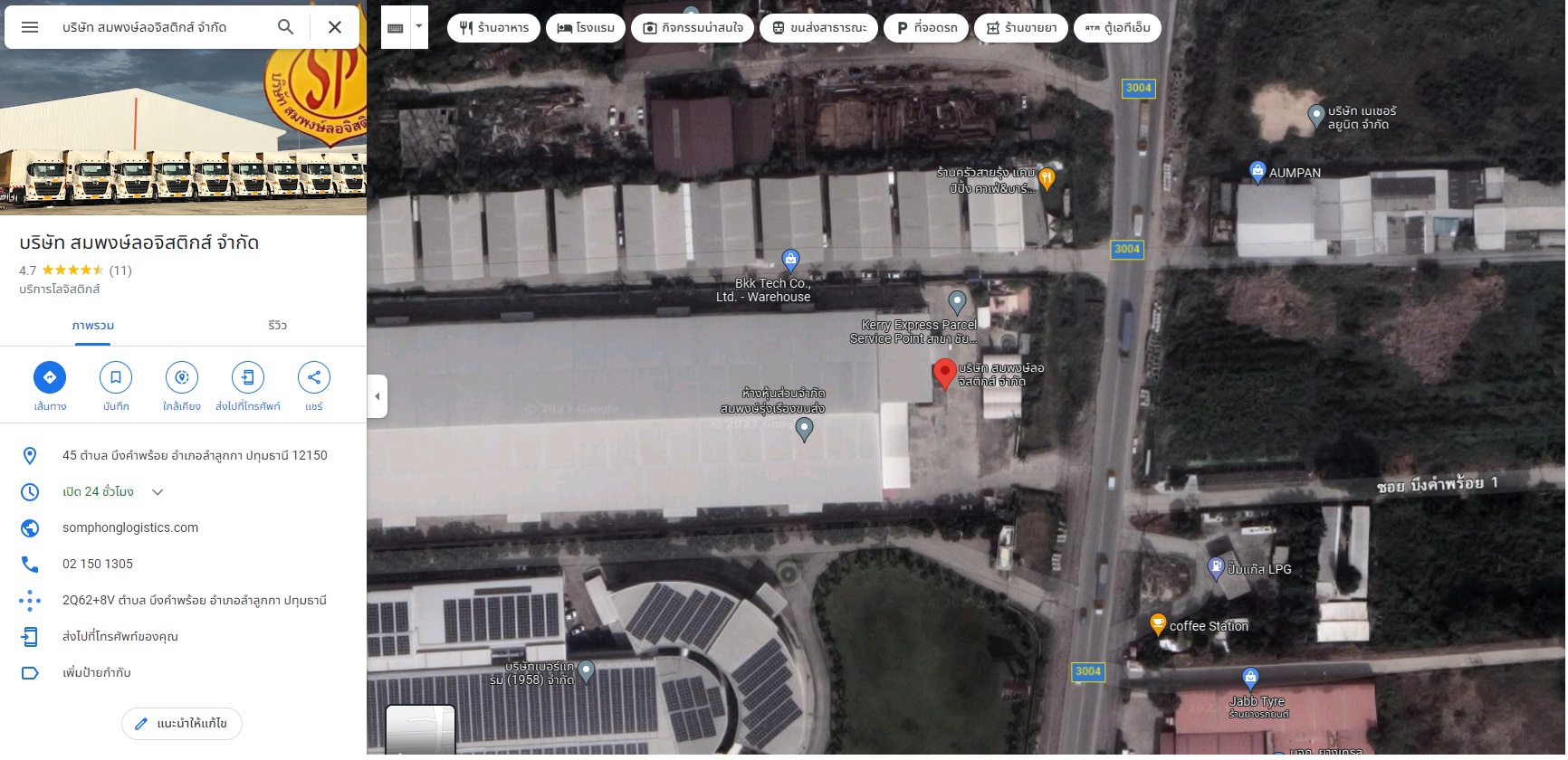Clear the search with X icon
Image resolution: width=1568 pixels, height=760 pixels.
click(x=335, y=27)
